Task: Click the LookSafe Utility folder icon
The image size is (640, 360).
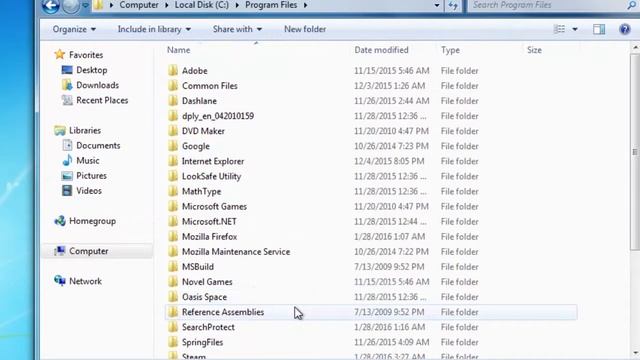Action: coord(173,176)
